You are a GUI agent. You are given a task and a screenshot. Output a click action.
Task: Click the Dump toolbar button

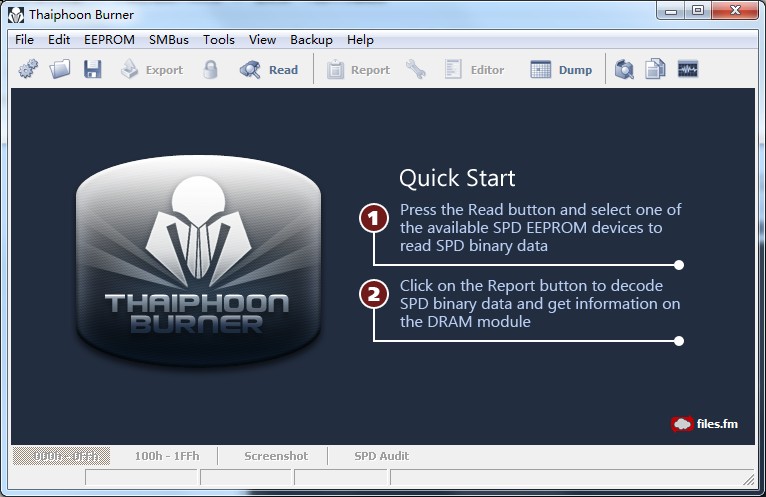(561, 70)
